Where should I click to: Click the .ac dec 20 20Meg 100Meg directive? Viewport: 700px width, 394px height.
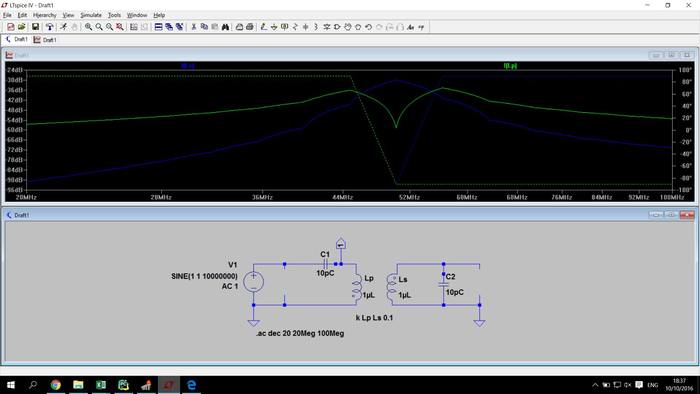coord(300,333)
